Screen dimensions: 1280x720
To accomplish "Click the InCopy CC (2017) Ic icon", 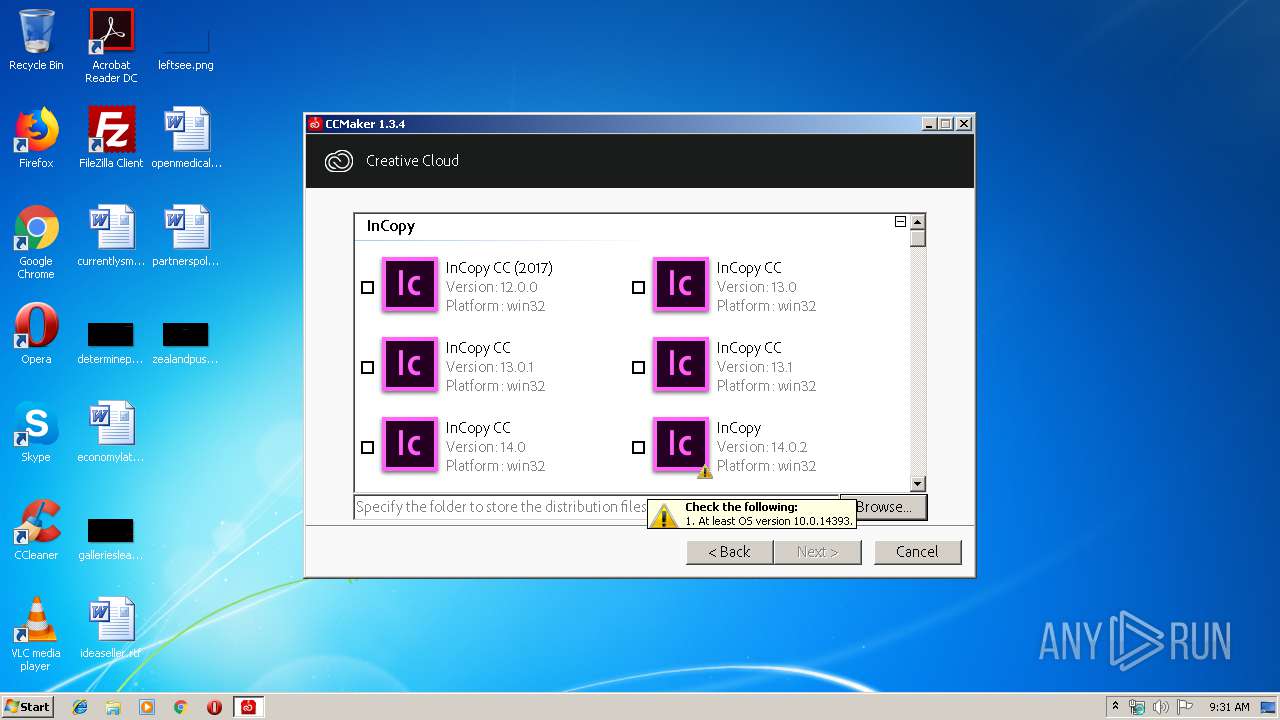I will point(410,284).
